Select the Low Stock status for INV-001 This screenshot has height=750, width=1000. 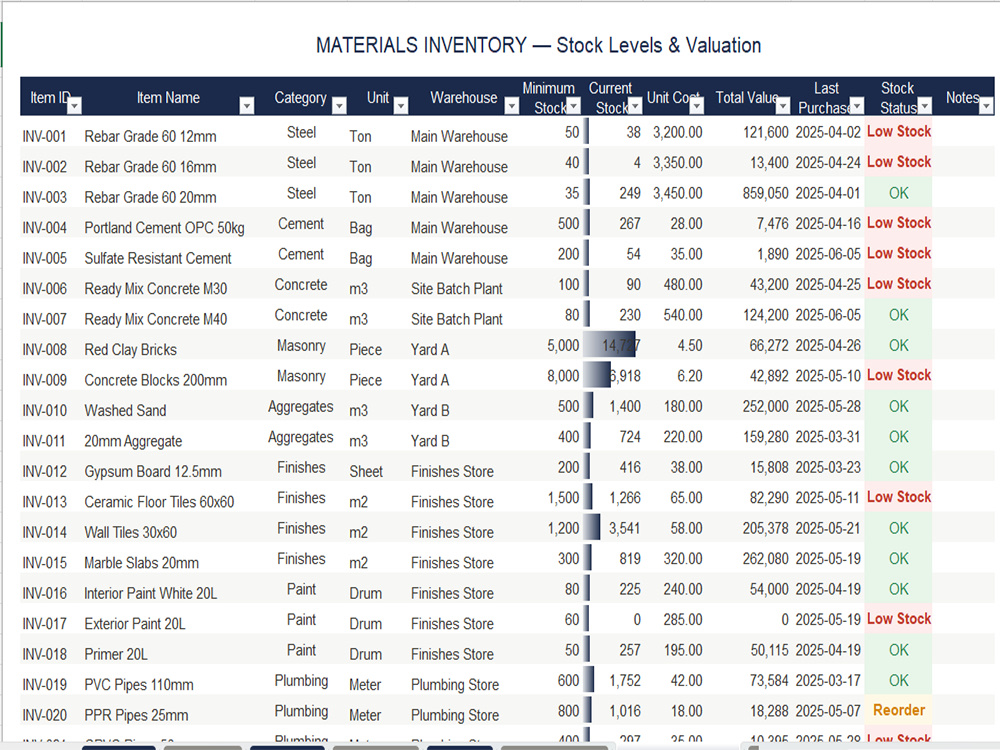899,131
